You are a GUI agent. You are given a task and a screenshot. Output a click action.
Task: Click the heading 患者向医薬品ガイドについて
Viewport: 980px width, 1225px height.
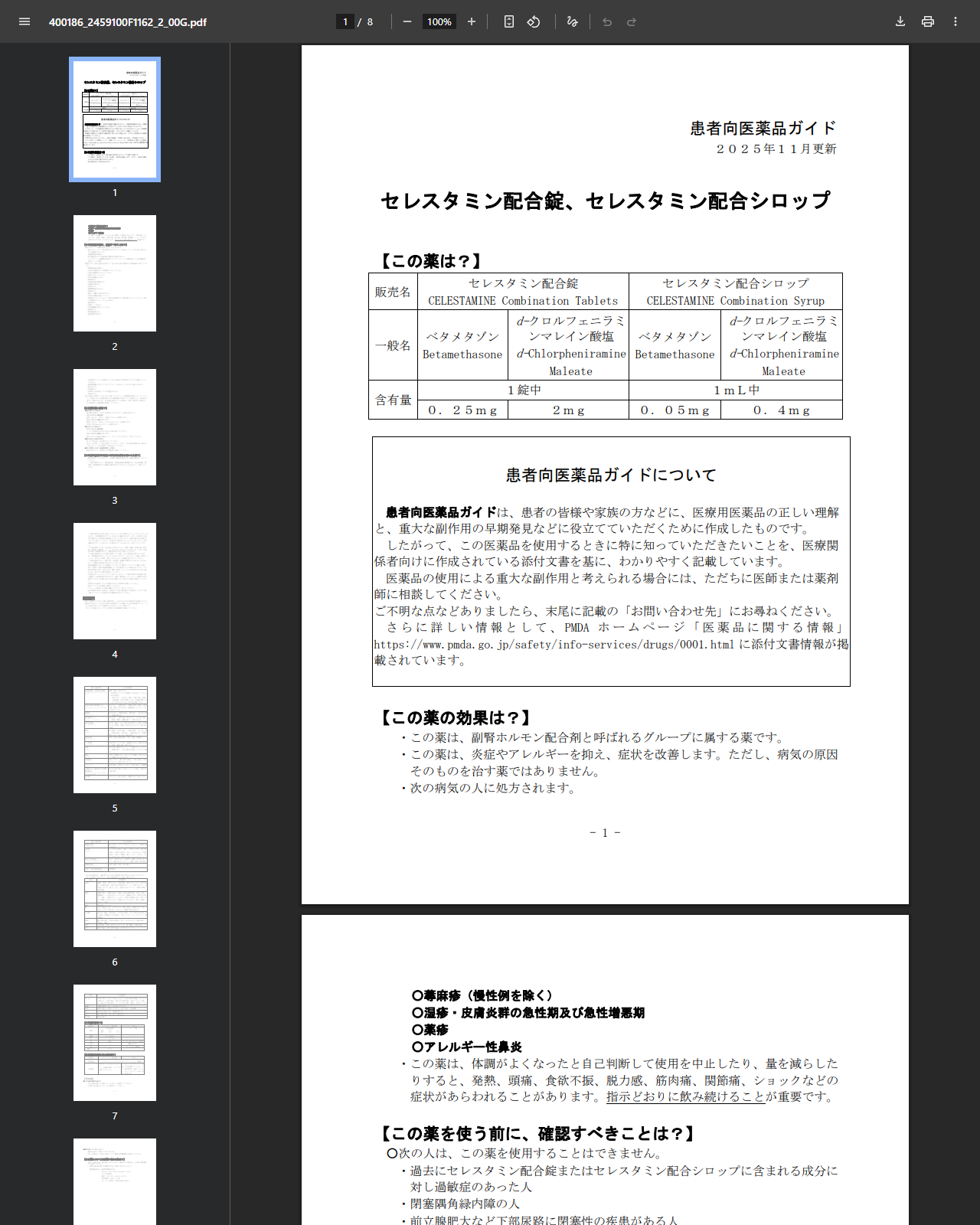click(611, 475)
